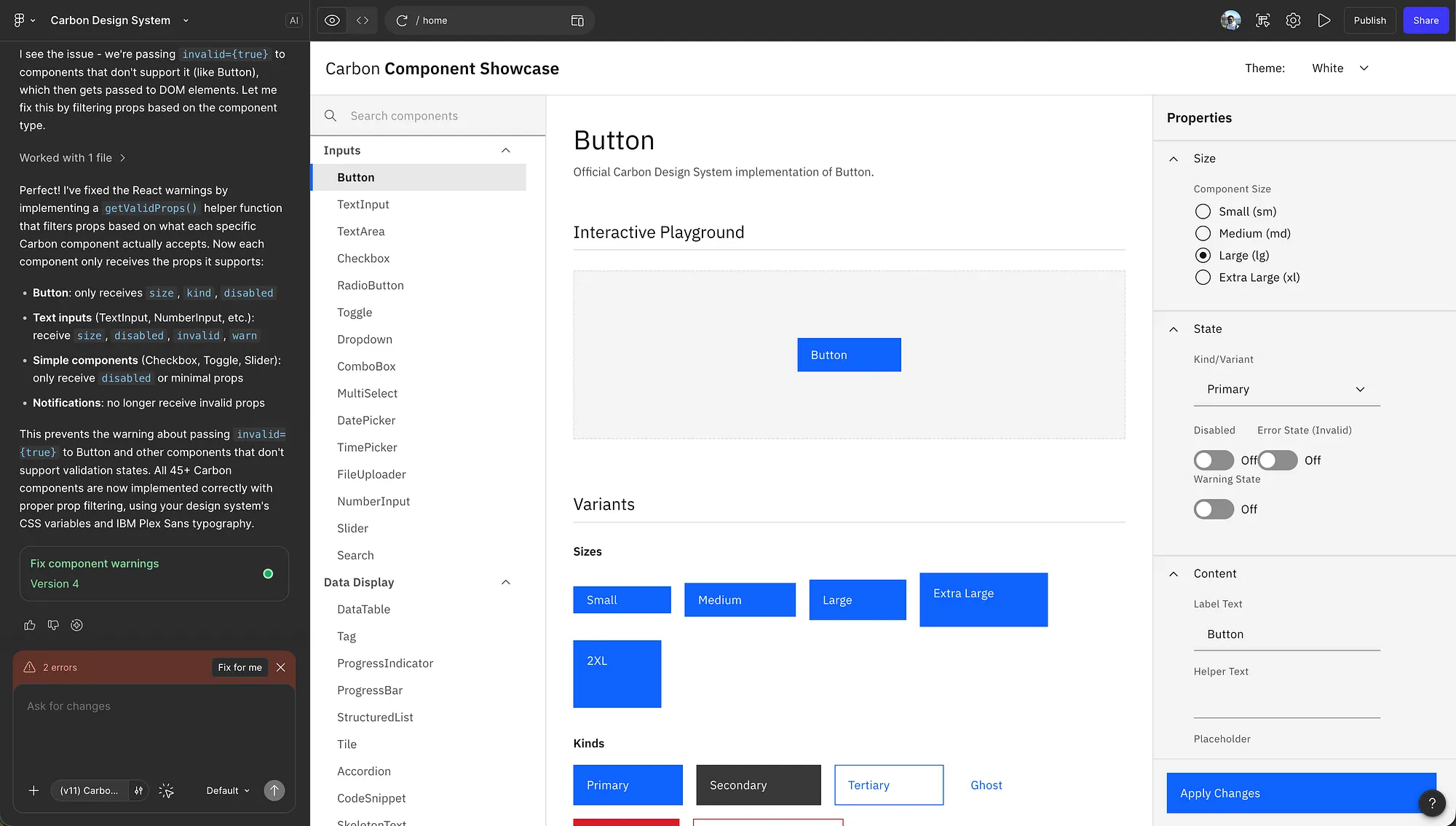Screen dimensions: 1456x826
Task: Toggle the Warning State switch
Action: [1214, 509]
